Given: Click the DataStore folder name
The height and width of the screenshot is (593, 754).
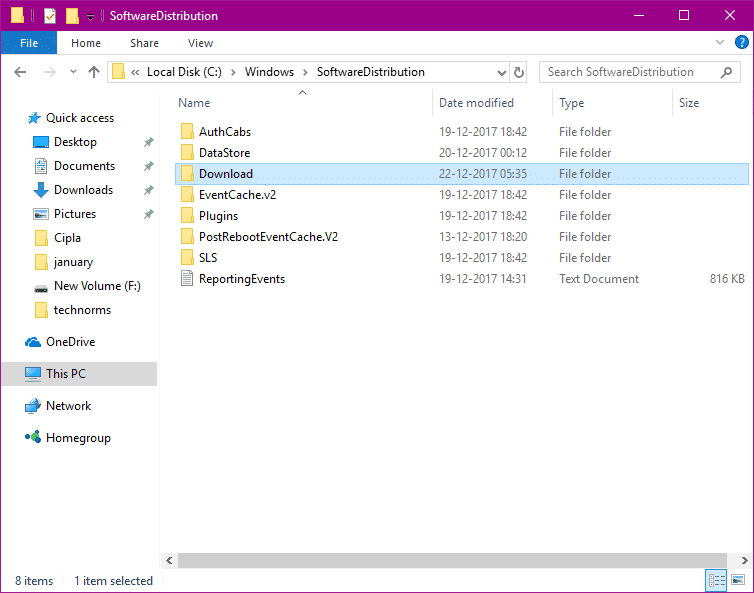Looking at the screenshot, I should (225, 152).
